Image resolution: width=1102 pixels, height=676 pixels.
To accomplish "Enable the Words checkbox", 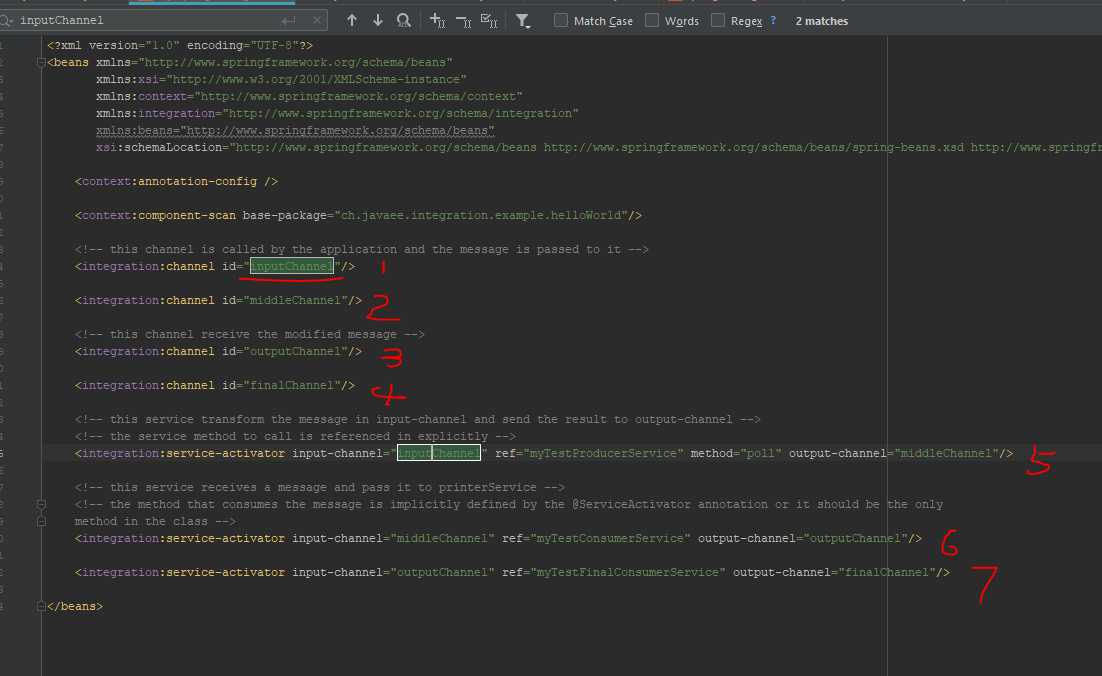I will point(652,20).
